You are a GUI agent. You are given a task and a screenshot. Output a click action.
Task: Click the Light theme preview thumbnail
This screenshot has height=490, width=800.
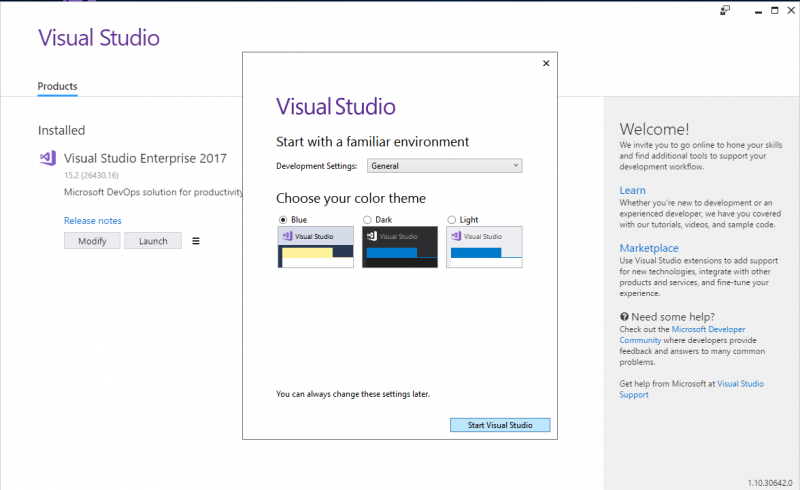tap(484, 247)
